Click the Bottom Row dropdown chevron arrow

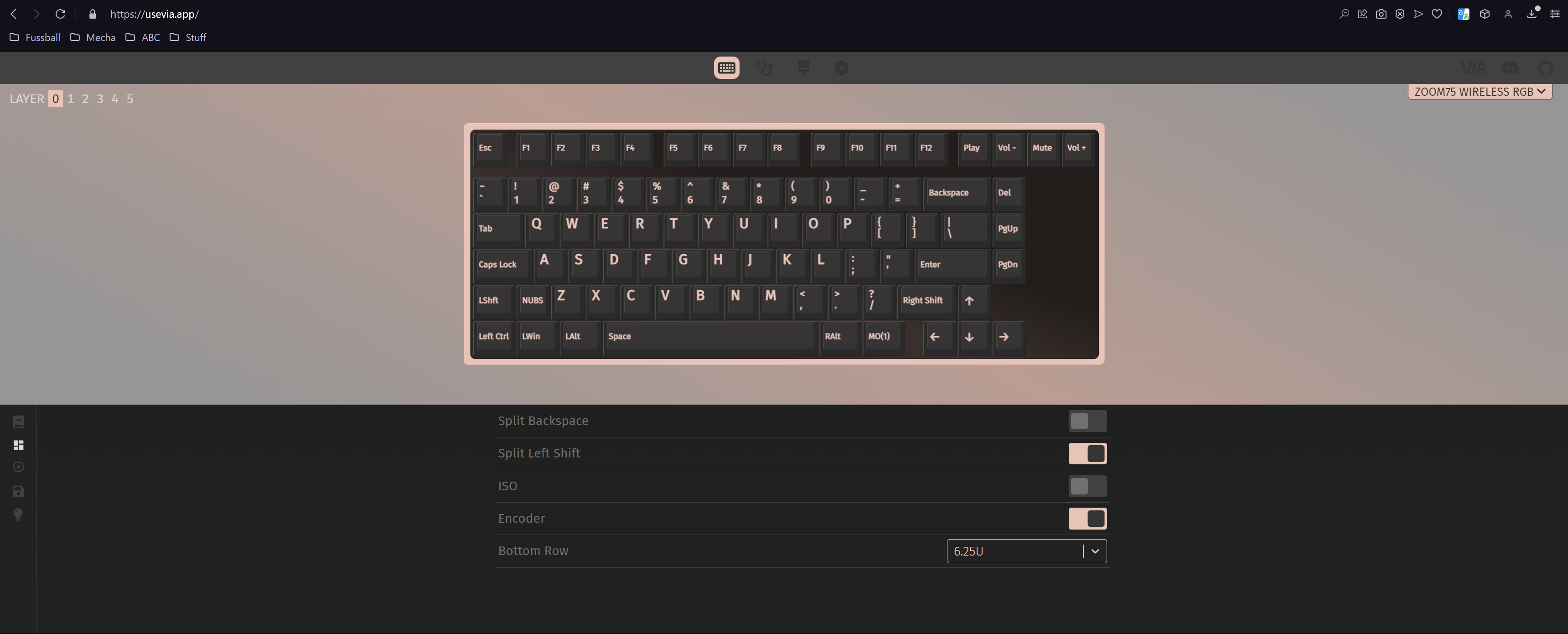tap(1095, 551)
